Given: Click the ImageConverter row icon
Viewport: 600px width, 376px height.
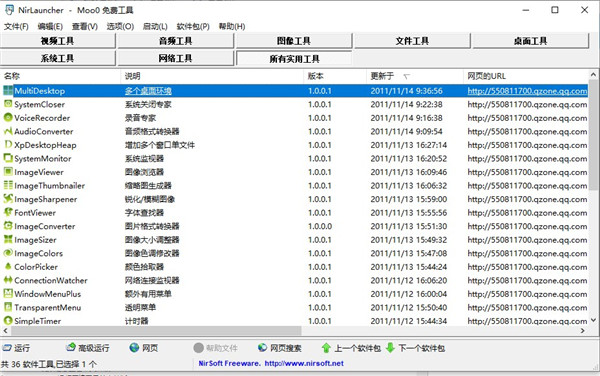Looking at the screenshot, I should 8,226.
